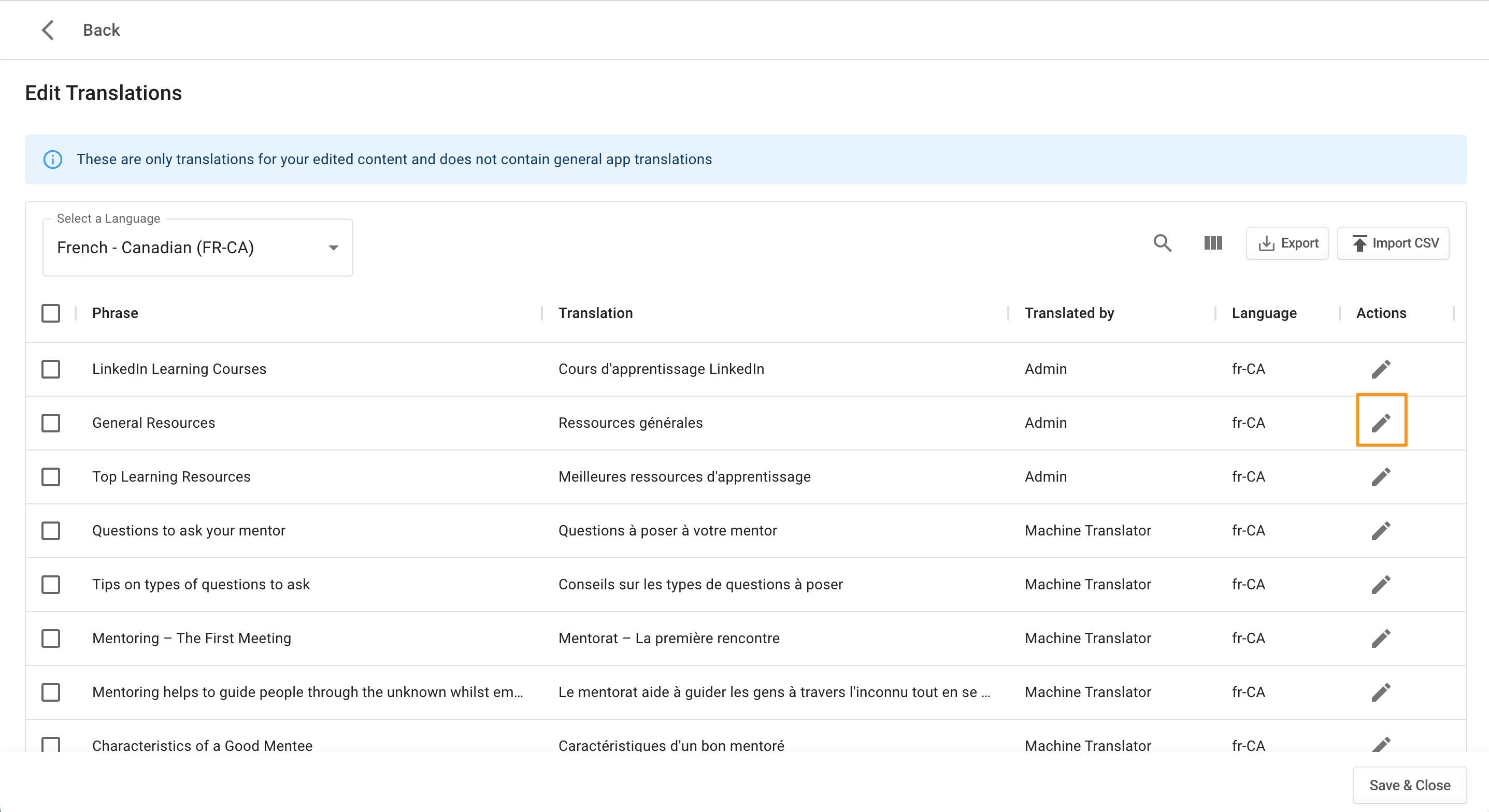Edit the LinkedIn Learning Courses translation
This screenshot has width=1489, height=812.
click(1380, 369)
